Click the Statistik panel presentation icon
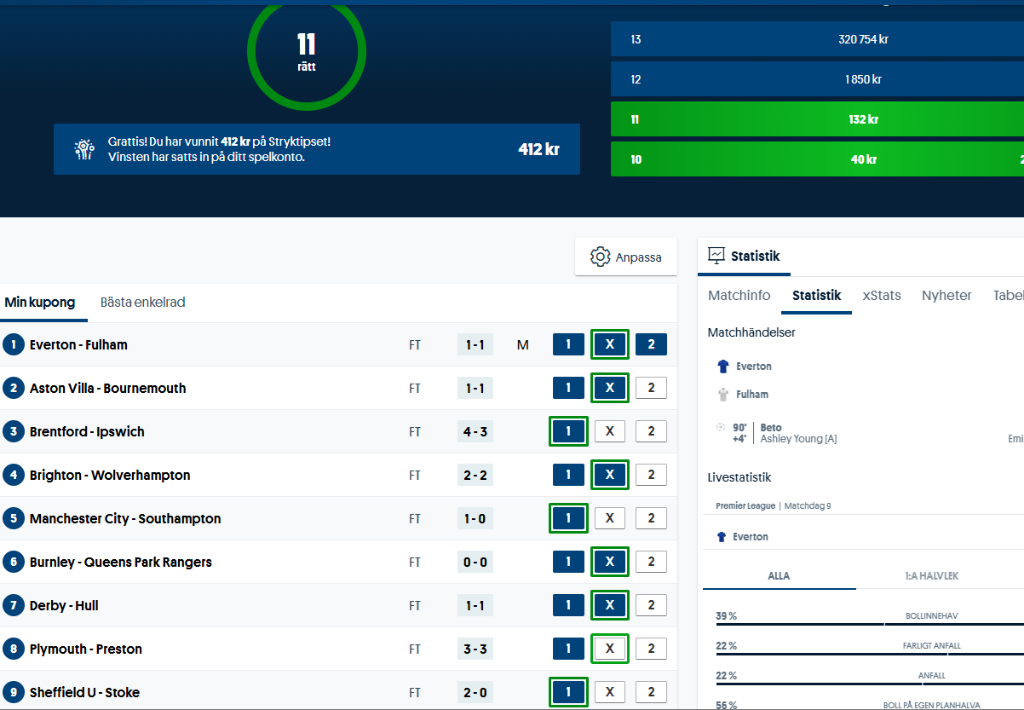This screenshot has width=1024, height=710. 716,256
